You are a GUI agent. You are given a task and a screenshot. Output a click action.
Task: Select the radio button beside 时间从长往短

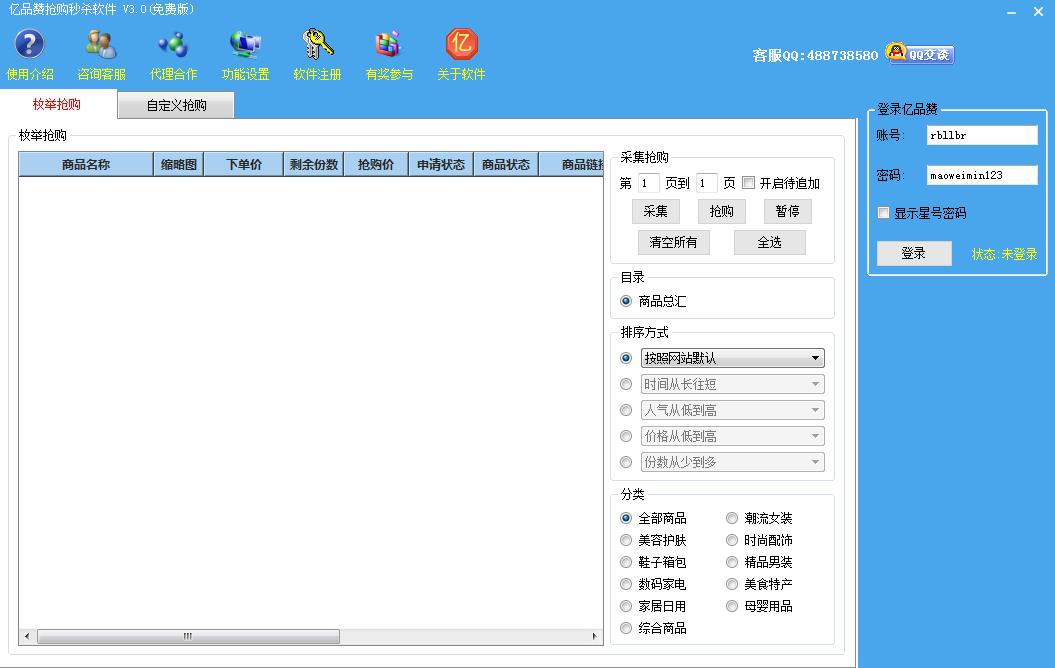click(x=626, y=384)
